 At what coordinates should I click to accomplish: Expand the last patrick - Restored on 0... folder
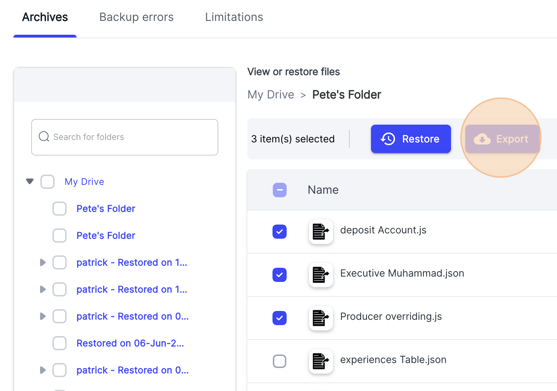pyautogui.click(x=43, y=370)
